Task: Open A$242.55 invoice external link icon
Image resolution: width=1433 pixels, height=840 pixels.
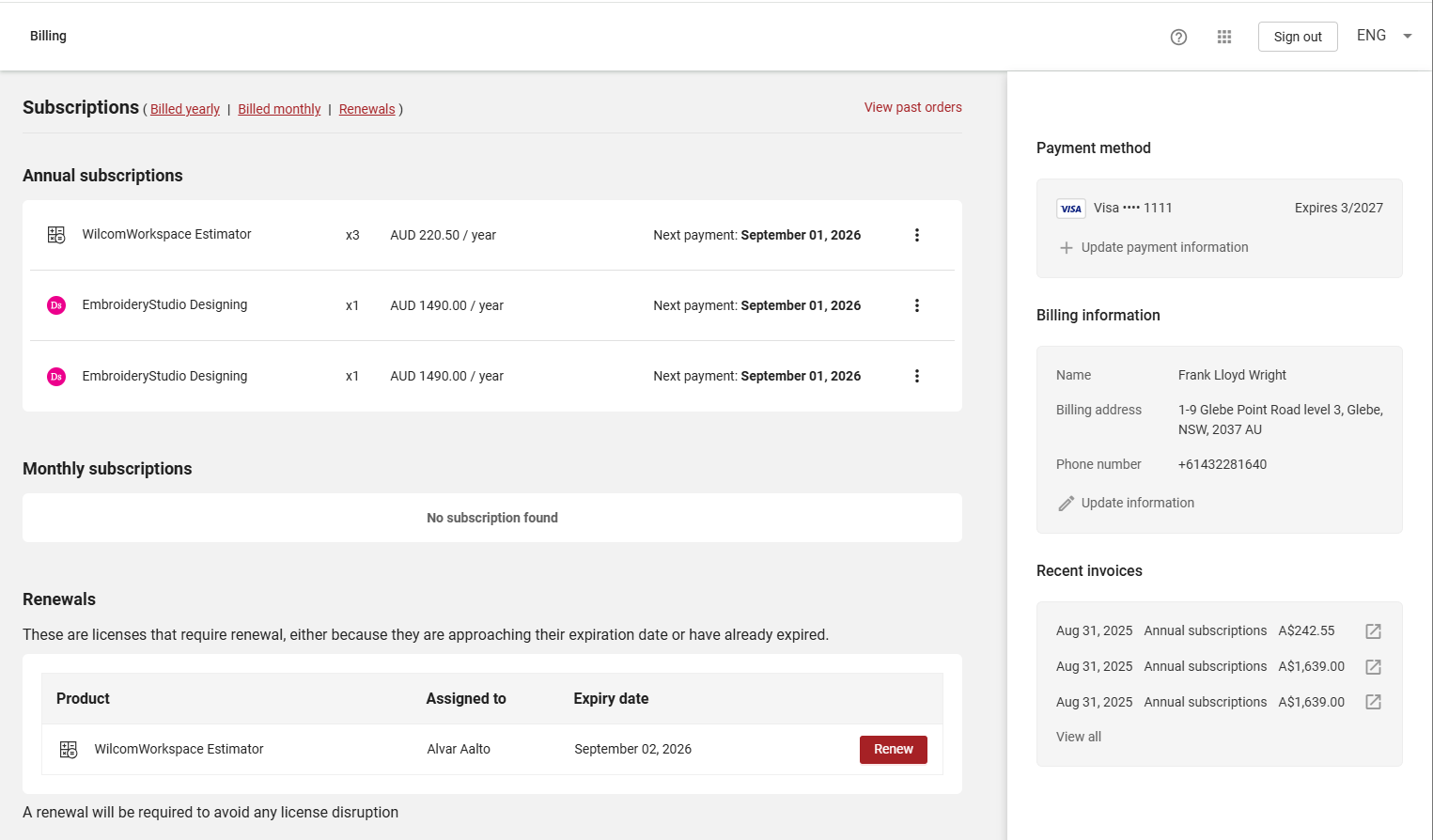Action: (x=1373, y=631)
